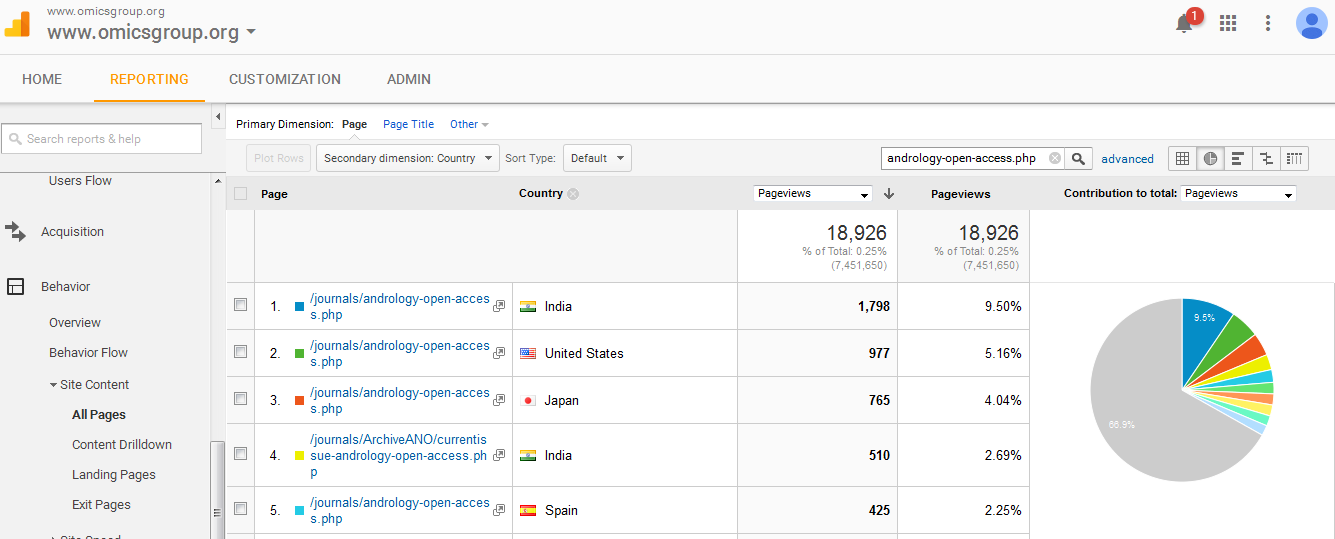The image size is (1335, 539).
Task: Switch to the data table view
Action: [x=1183, y=158]
